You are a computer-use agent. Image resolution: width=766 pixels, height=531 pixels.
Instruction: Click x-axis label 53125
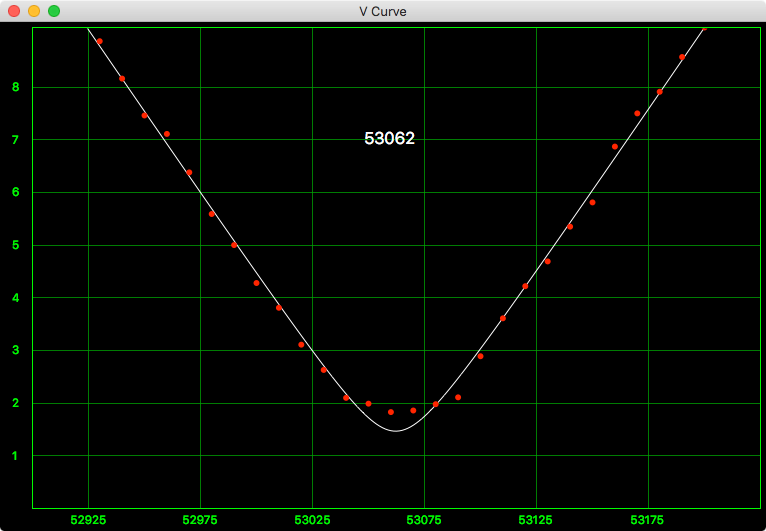tap(536, 520)
